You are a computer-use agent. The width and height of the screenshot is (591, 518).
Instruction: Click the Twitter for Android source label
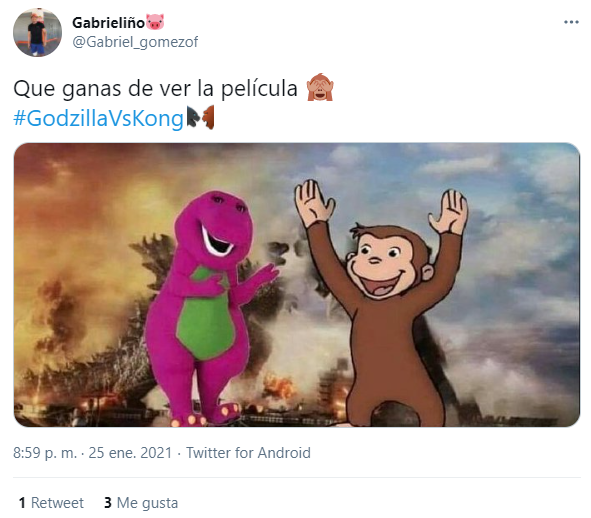pos(248,453)
